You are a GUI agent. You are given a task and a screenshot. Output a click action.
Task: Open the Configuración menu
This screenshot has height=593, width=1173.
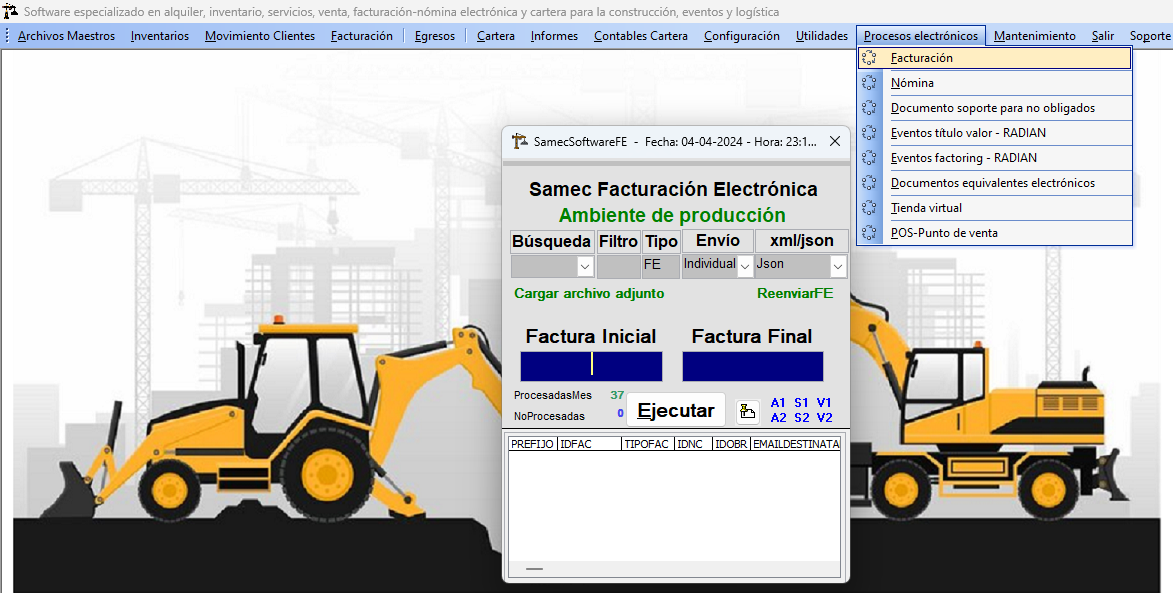coord(741,36)
